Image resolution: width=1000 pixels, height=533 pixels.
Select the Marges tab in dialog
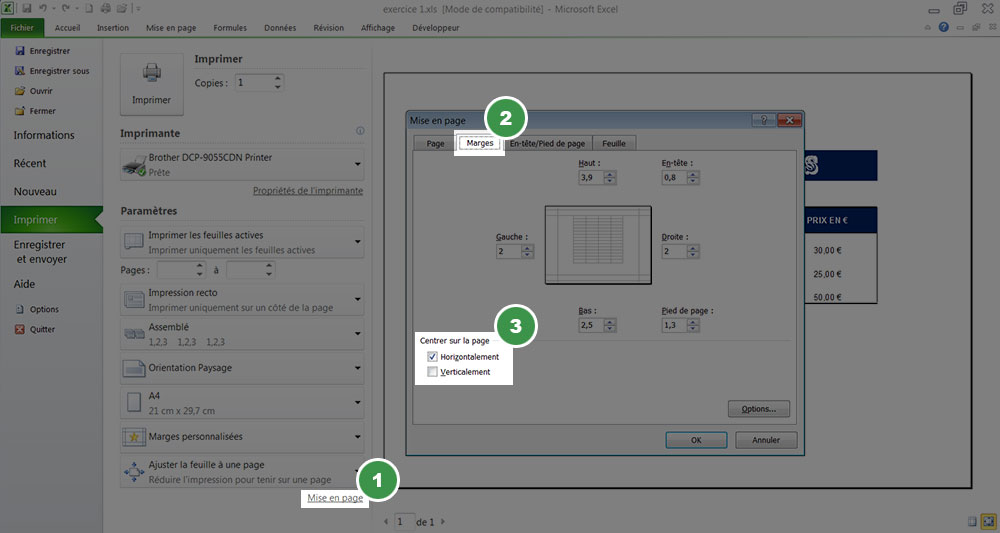coord(480,143)
